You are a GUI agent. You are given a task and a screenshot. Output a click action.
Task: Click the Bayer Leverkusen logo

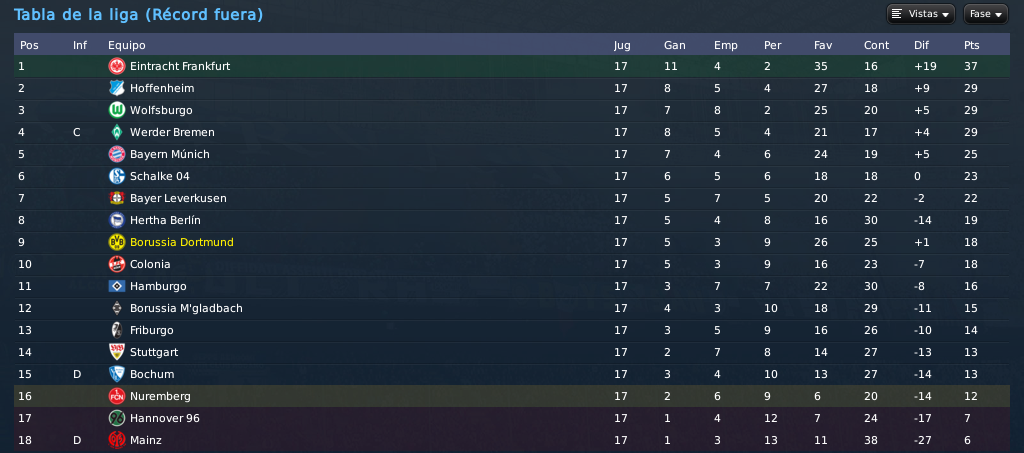click(x=116, y=198)
